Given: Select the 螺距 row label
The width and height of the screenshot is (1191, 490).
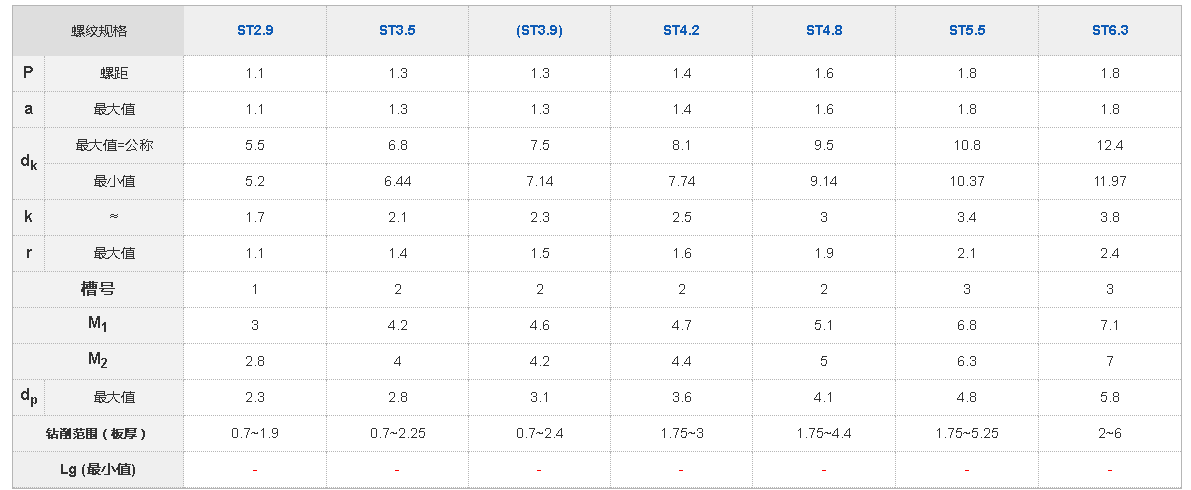Looking at the screenshot, I should coord(114,73).
